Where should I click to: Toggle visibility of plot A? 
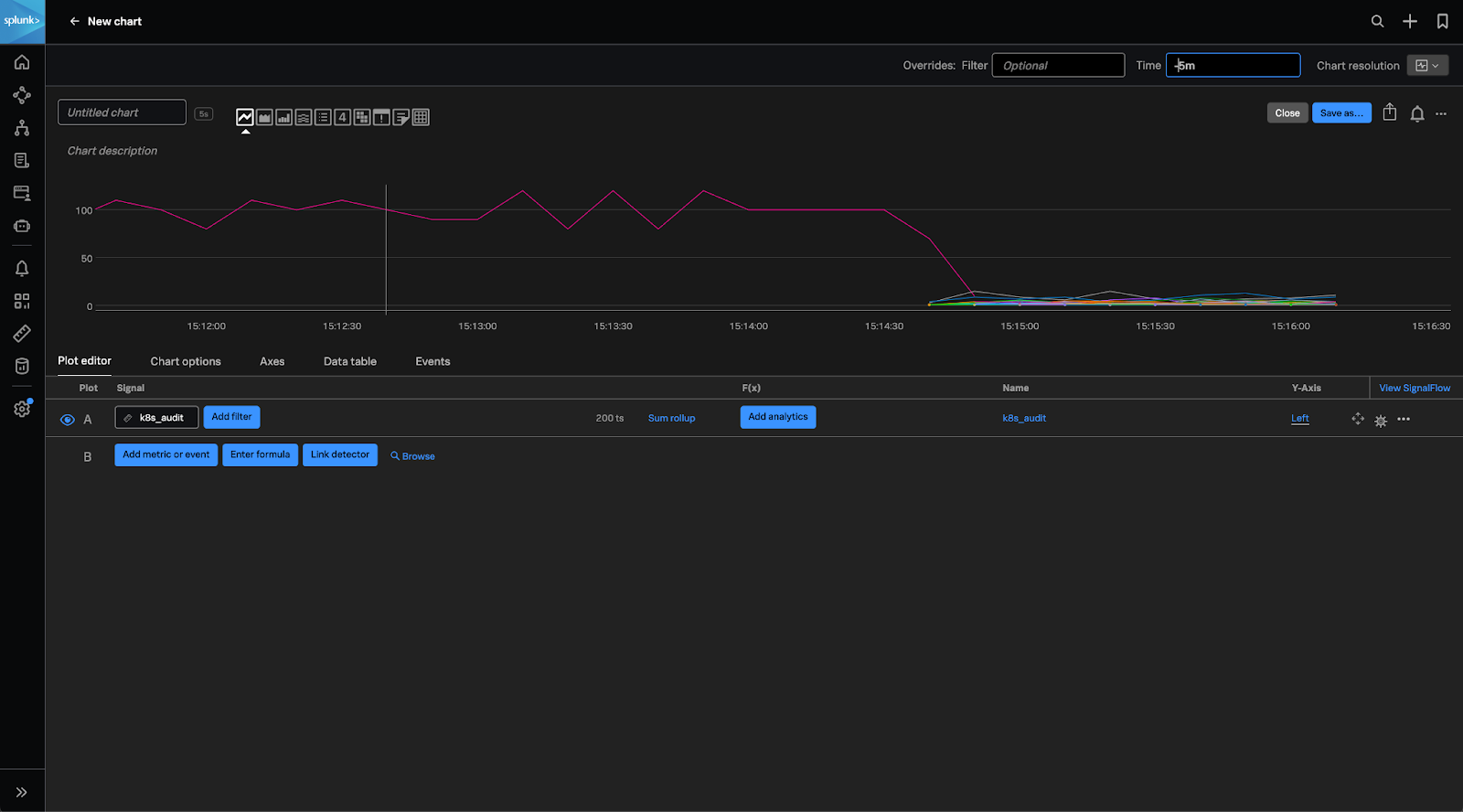67,420
